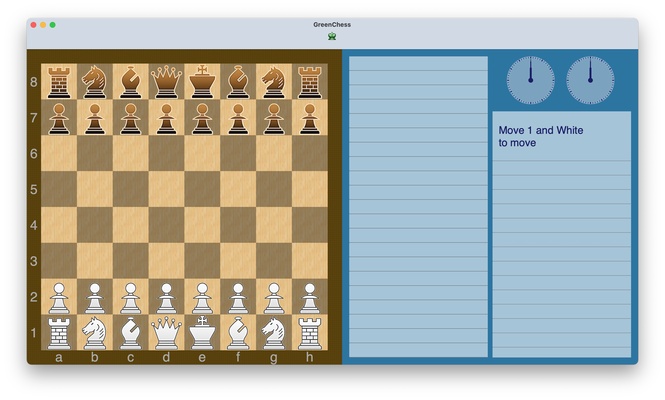
Task: Click the empty d4 square
Action: click(166, 225)
